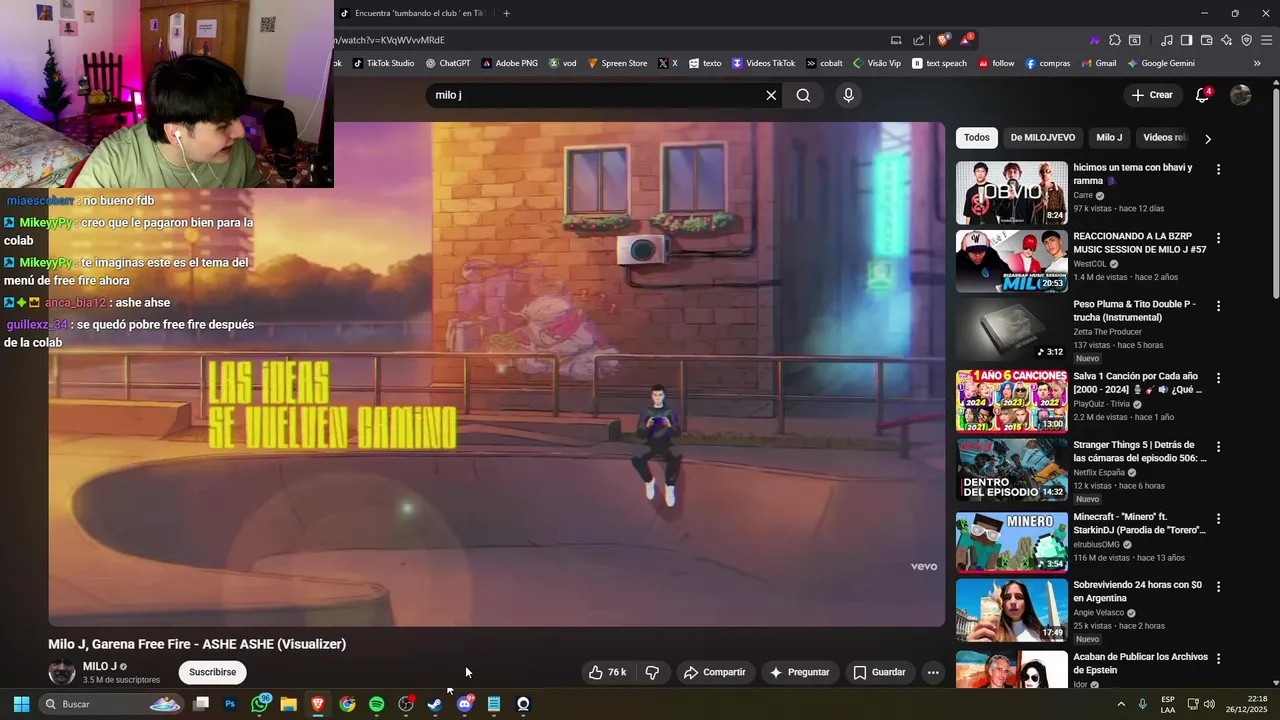
Task: Open the Windows Start menu
Action: click(x=21, y=704)
